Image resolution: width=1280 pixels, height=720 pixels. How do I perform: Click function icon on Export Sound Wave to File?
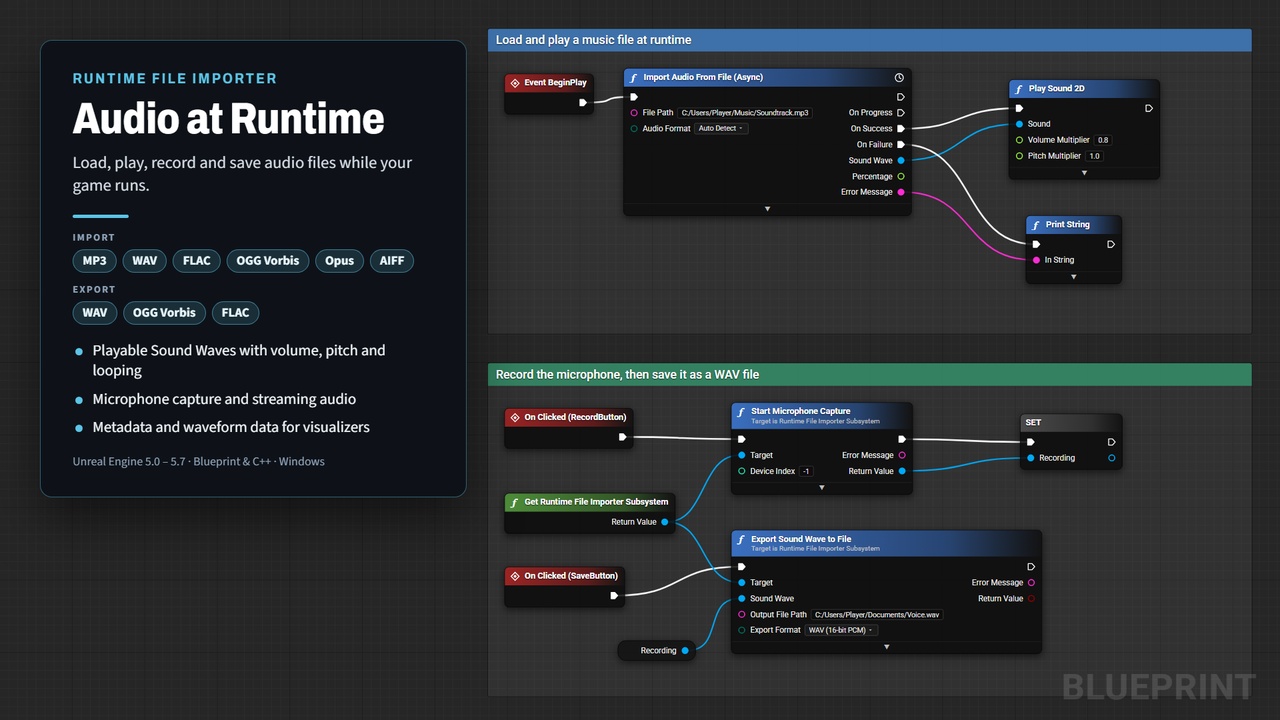coord(741,539)
